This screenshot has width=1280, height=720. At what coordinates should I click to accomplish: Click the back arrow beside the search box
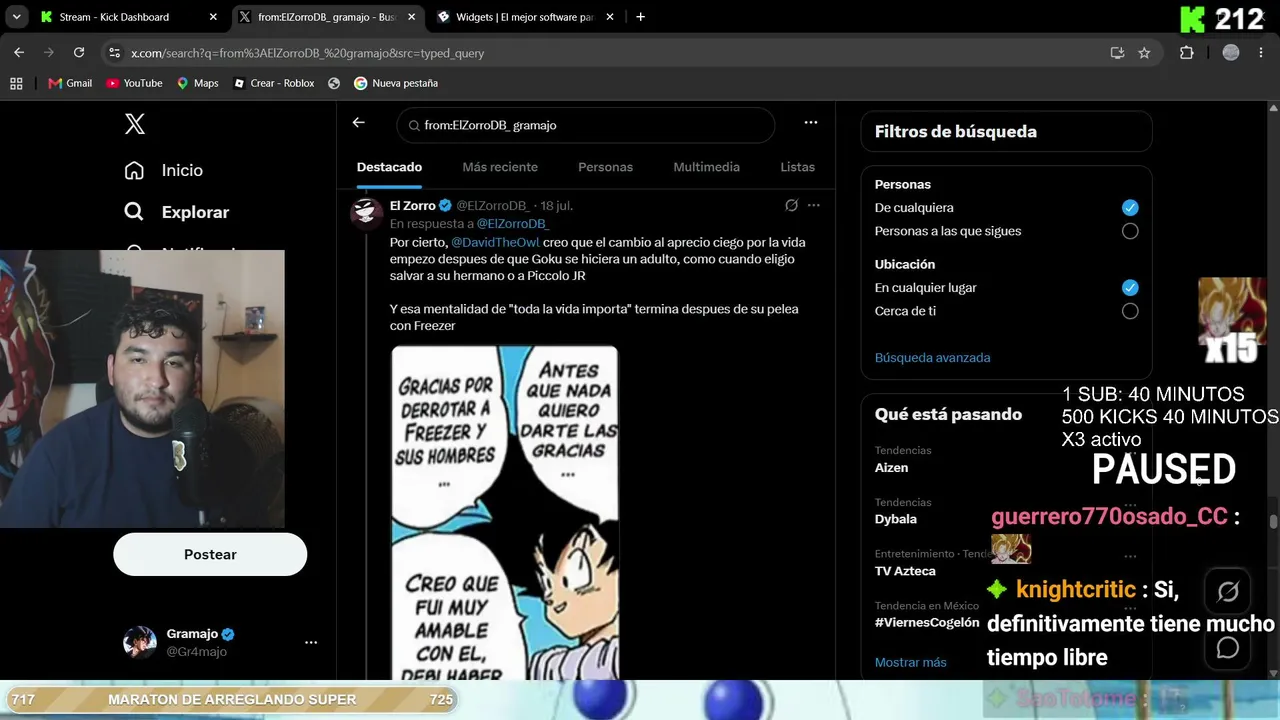[359, 123]
